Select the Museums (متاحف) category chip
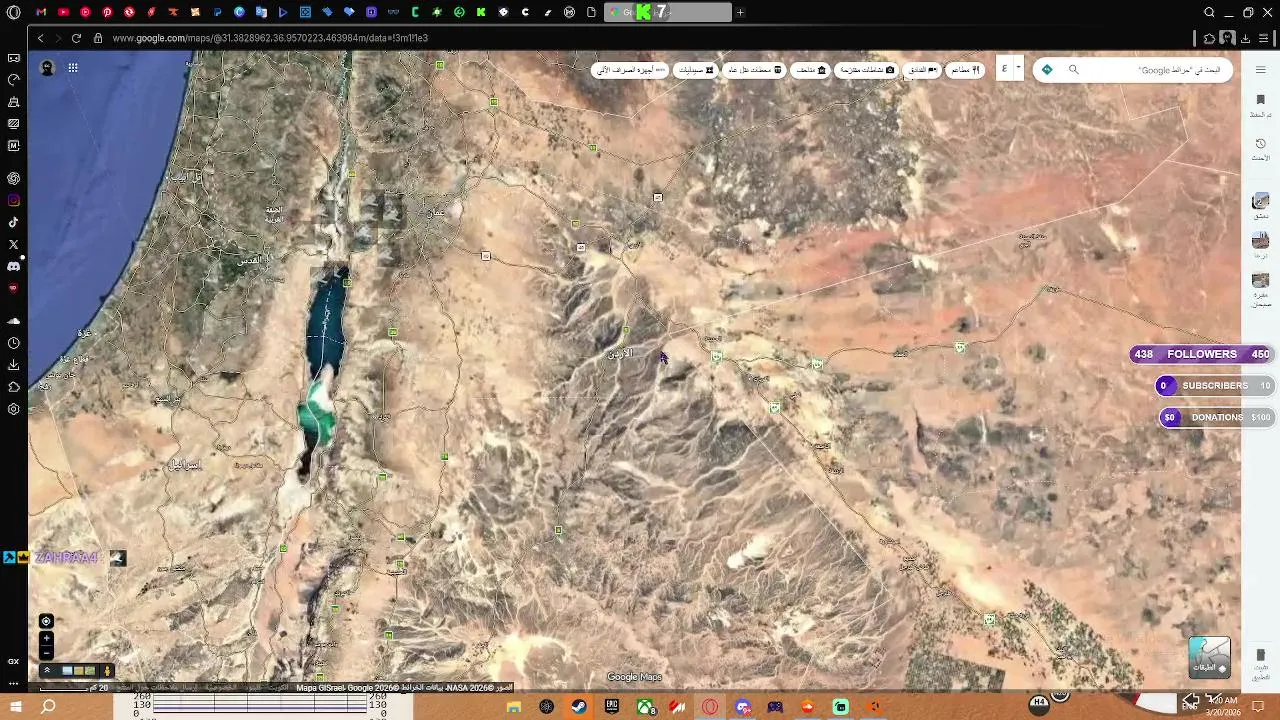The height and width of the screenshot is (720, 1280). 810,70
